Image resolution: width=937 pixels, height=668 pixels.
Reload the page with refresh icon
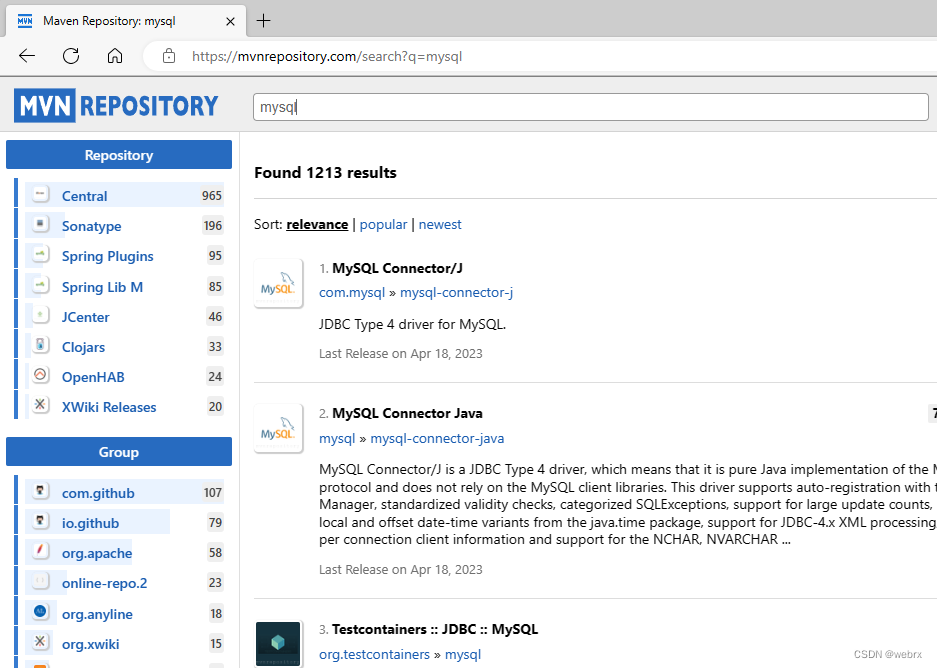[x=71, y=56]
